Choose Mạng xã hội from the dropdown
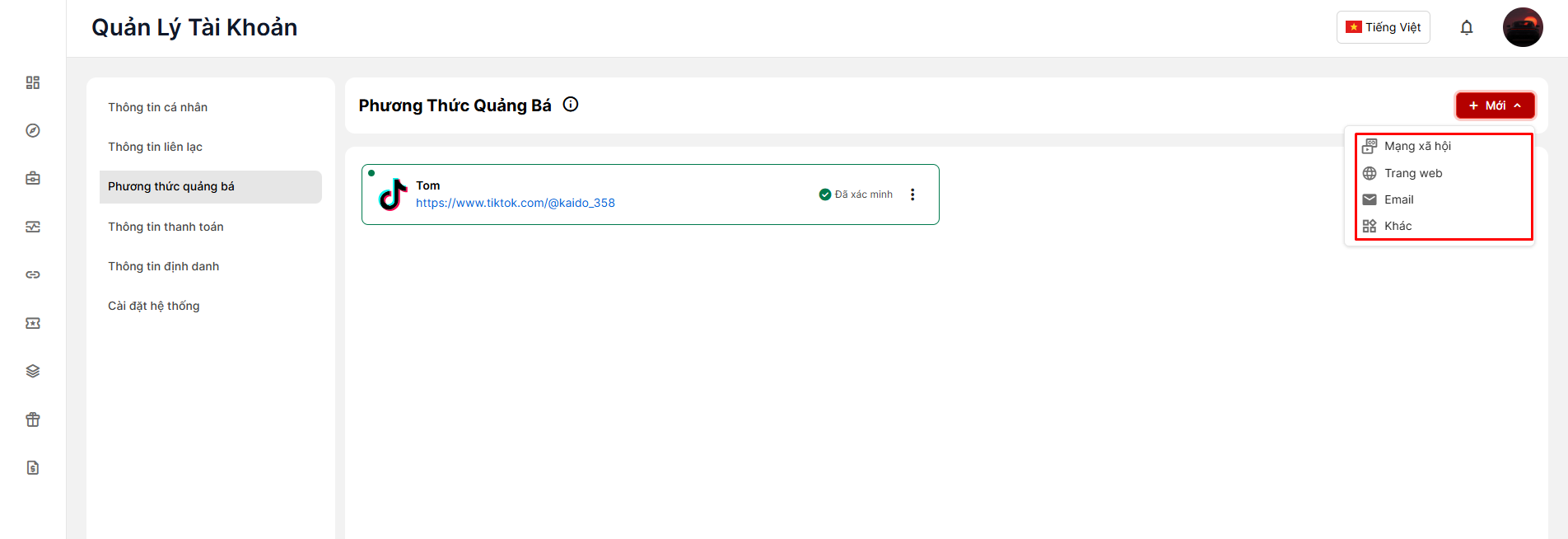 [x=1417, y=146]
